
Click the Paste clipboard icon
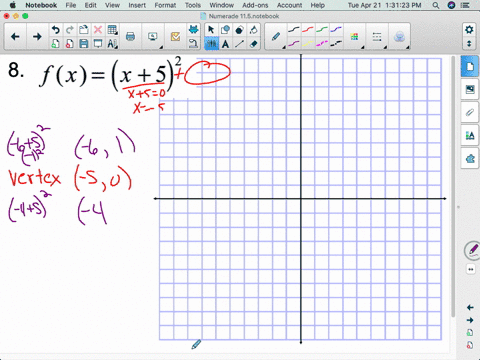point(83,30)
